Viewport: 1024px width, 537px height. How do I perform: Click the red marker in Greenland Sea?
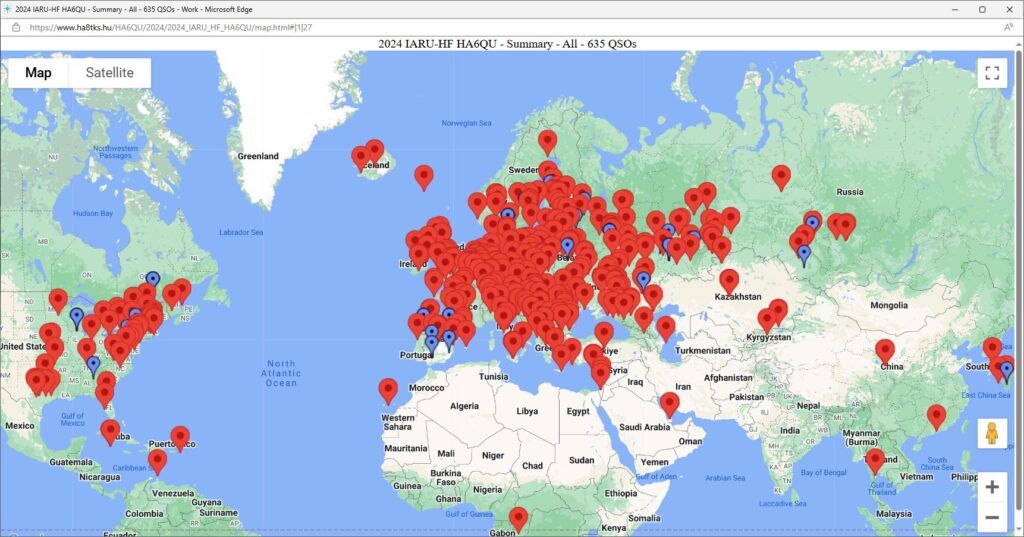[x=424, y=176]
